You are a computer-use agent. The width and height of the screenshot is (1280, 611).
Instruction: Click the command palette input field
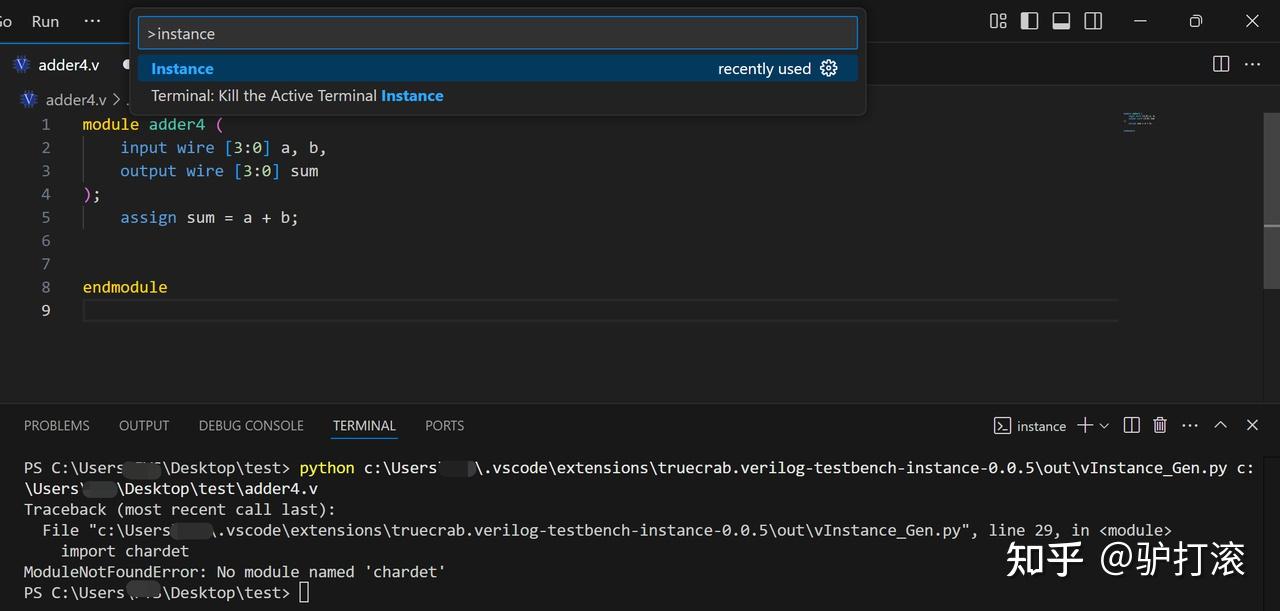pyautogui.click(x=497, y=32)
